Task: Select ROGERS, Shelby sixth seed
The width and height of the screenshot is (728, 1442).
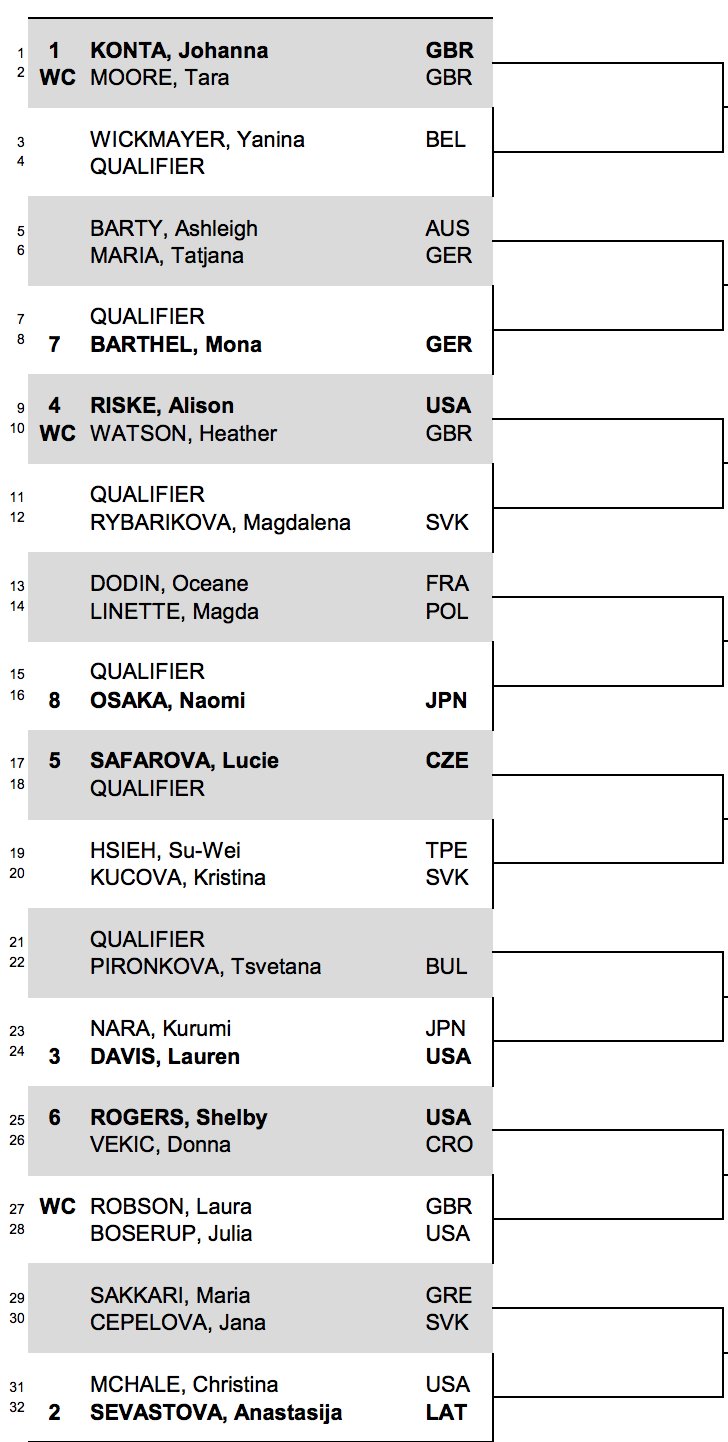Action: (x=179, y=1118)
